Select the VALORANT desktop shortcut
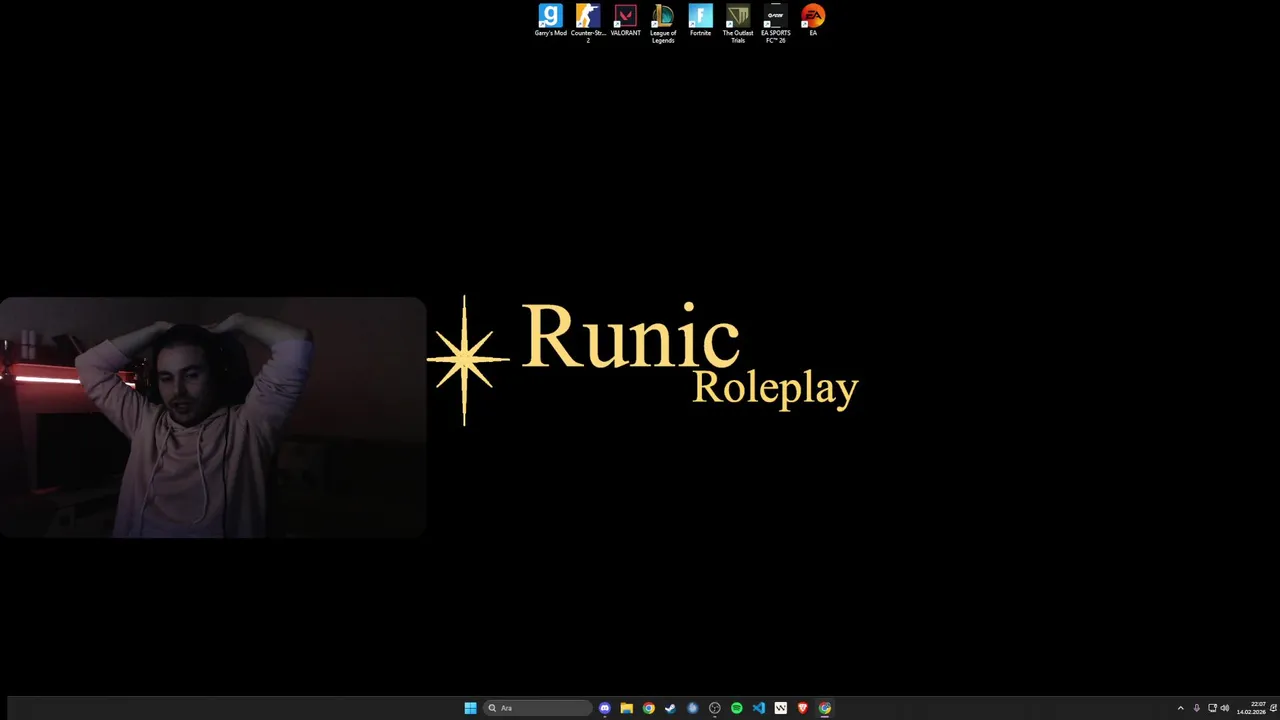Image resolution: width=1280 pixels, height=720 pixels. tap(625, 20)
